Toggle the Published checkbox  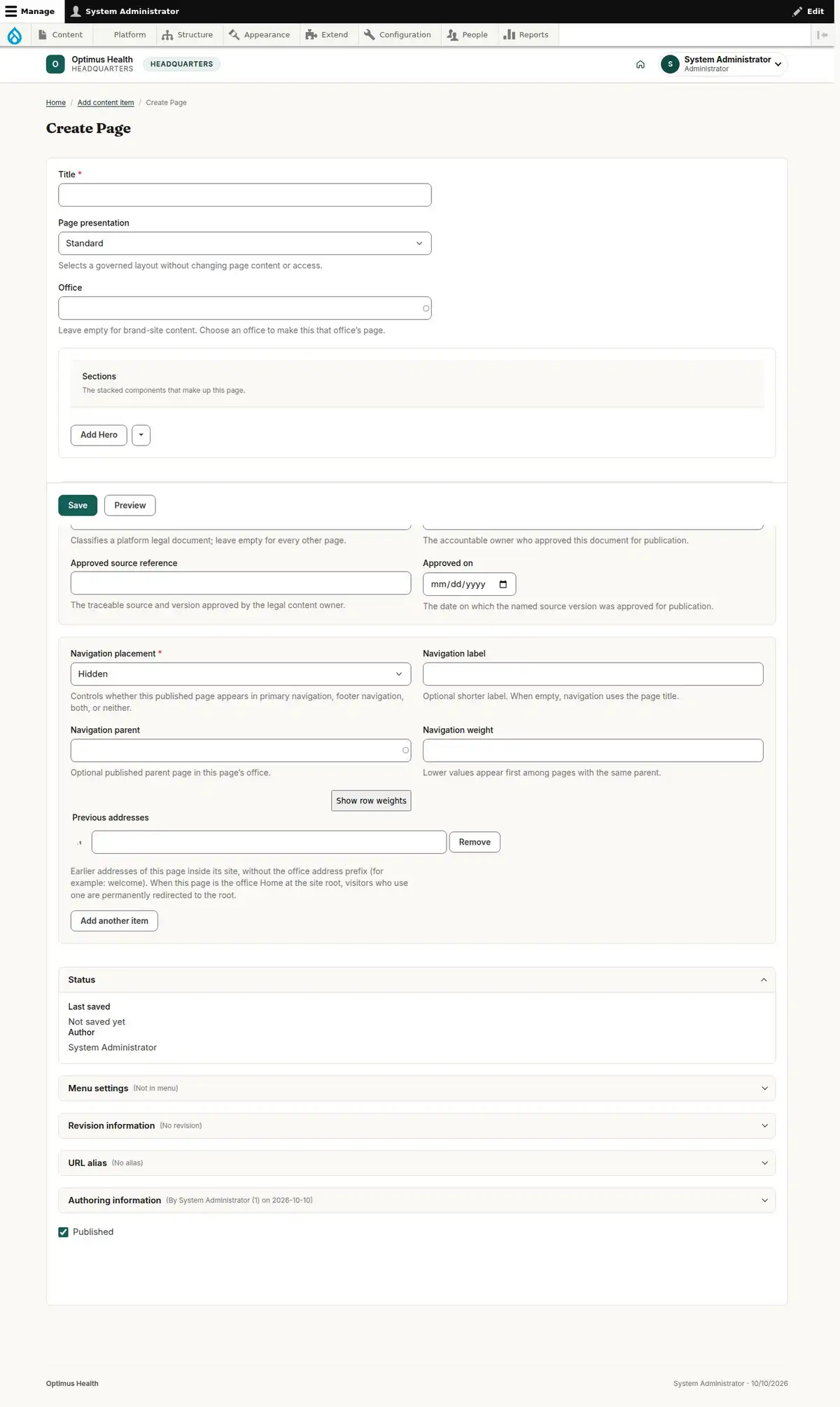click(64, 1232)
